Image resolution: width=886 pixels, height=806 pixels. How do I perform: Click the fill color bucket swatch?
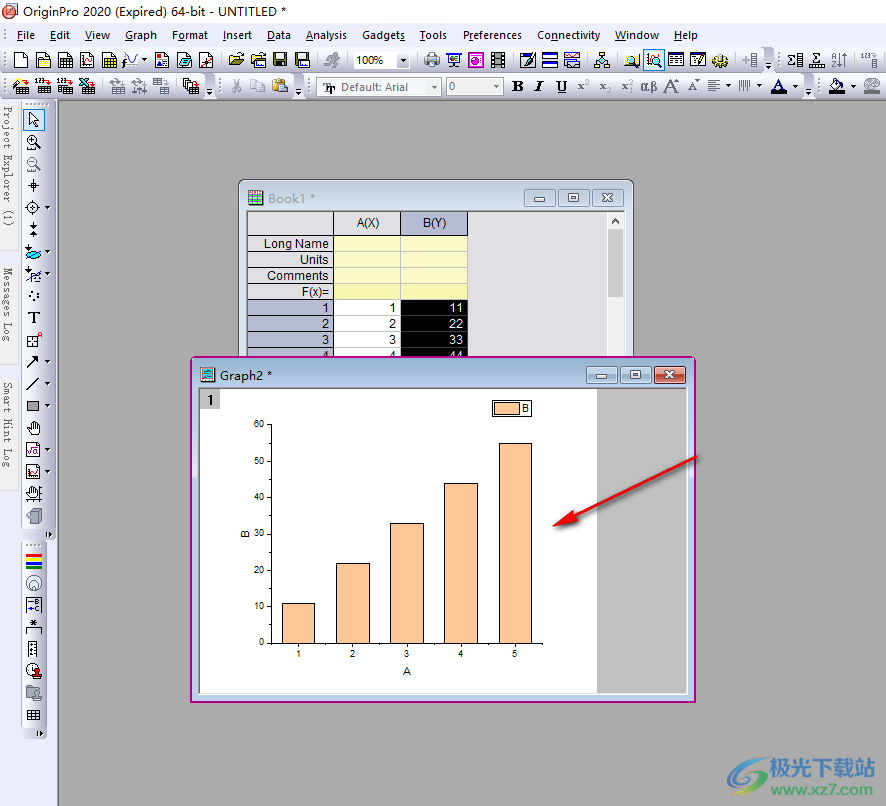pos(837,86)
